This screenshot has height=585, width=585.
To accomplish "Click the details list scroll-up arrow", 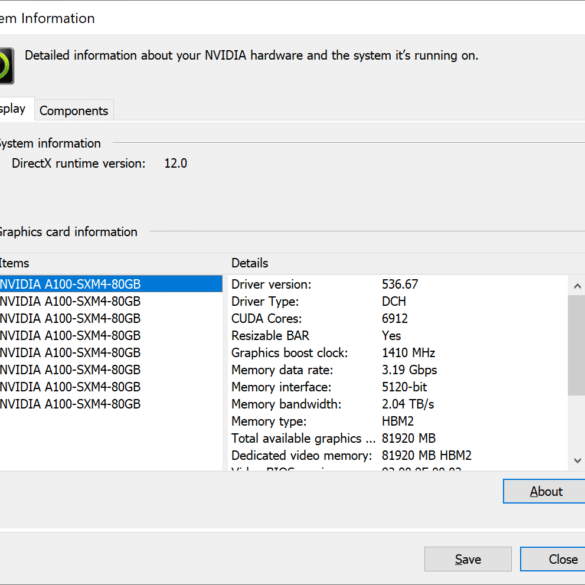I will (x=577, y=286).
